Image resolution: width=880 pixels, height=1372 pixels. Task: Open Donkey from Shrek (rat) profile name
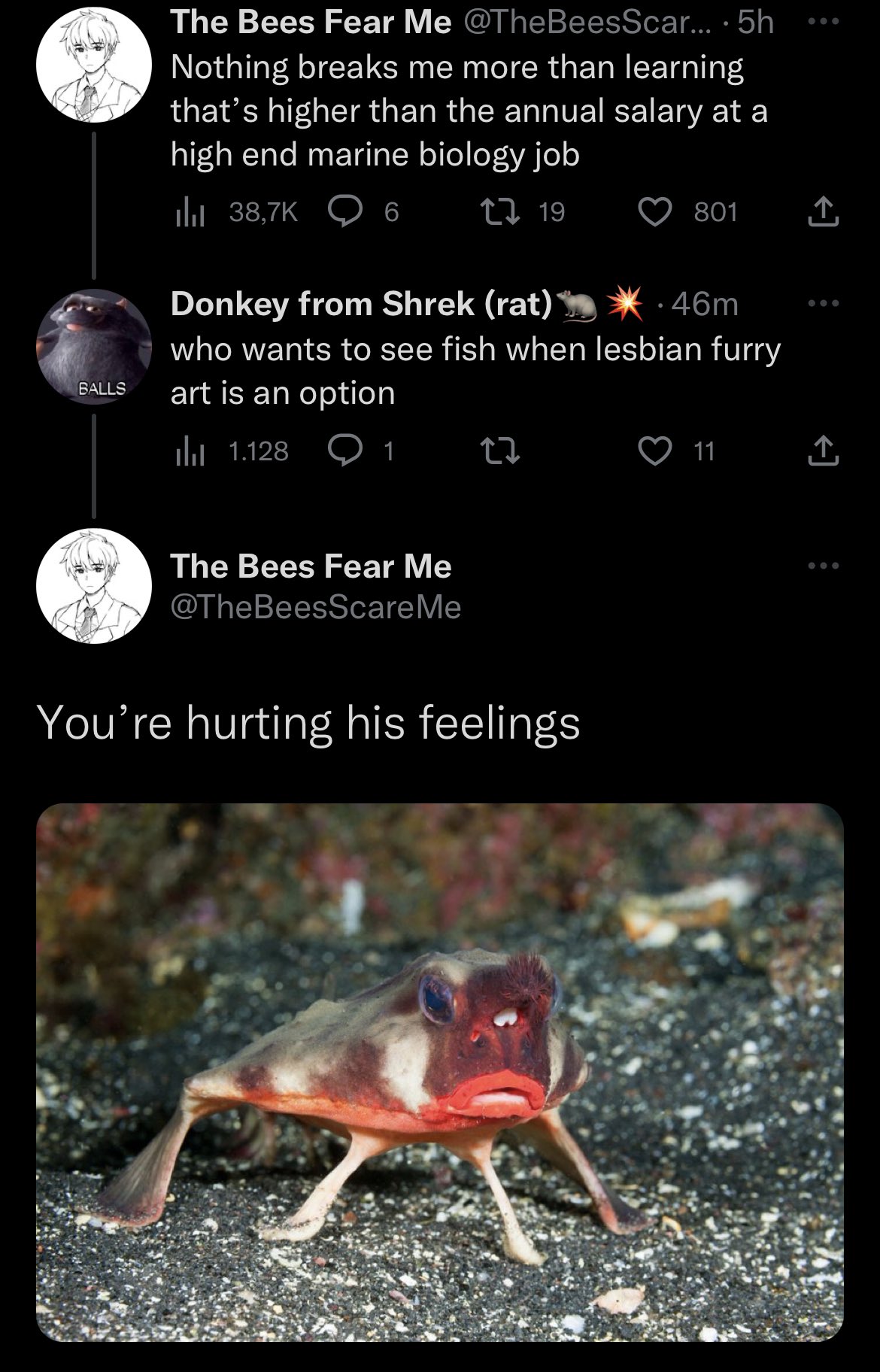(x=361, y=304)
